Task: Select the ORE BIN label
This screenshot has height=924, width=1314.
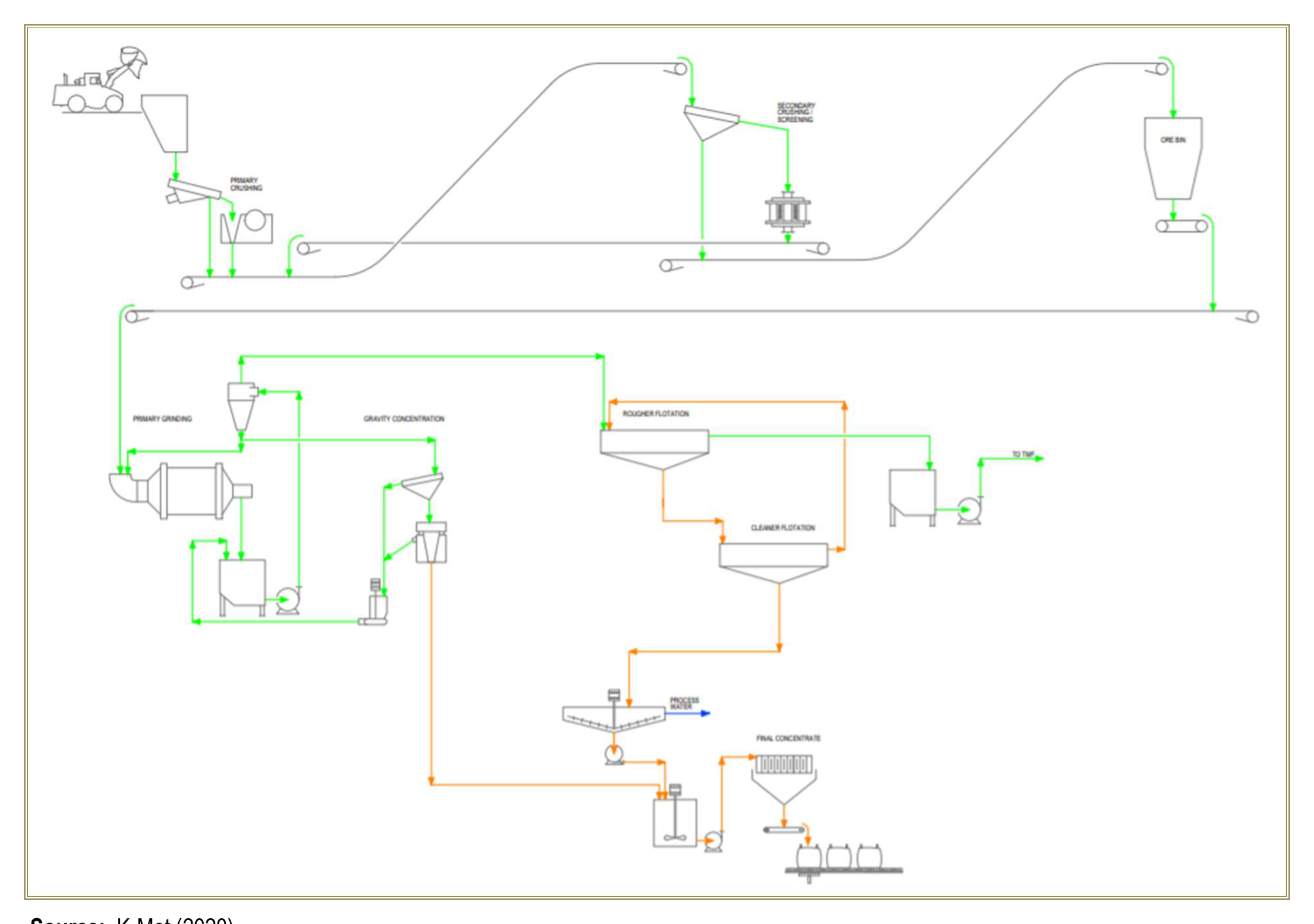Action: [x=1173, y=140]
